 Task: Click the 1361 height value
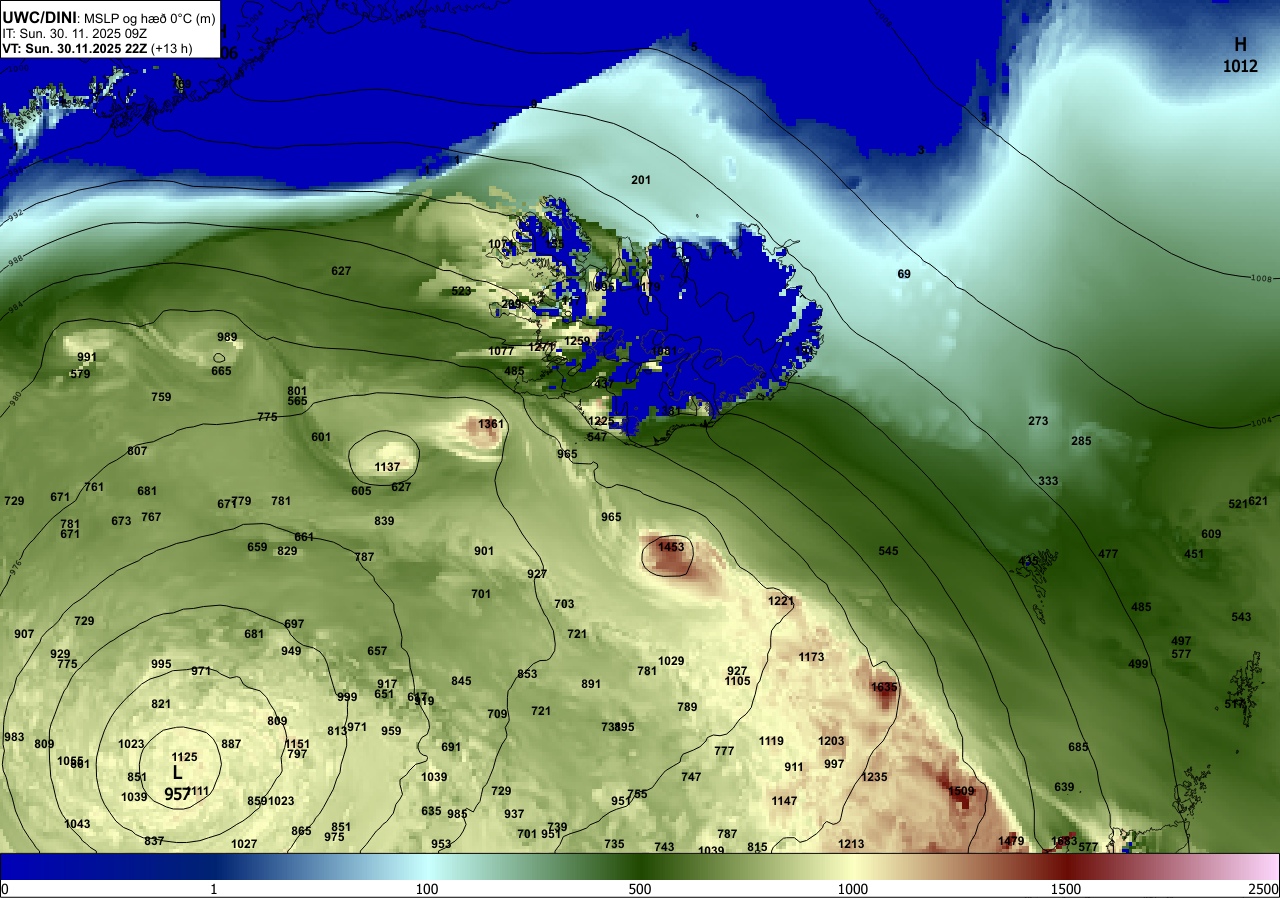click(x=491, y=424)
